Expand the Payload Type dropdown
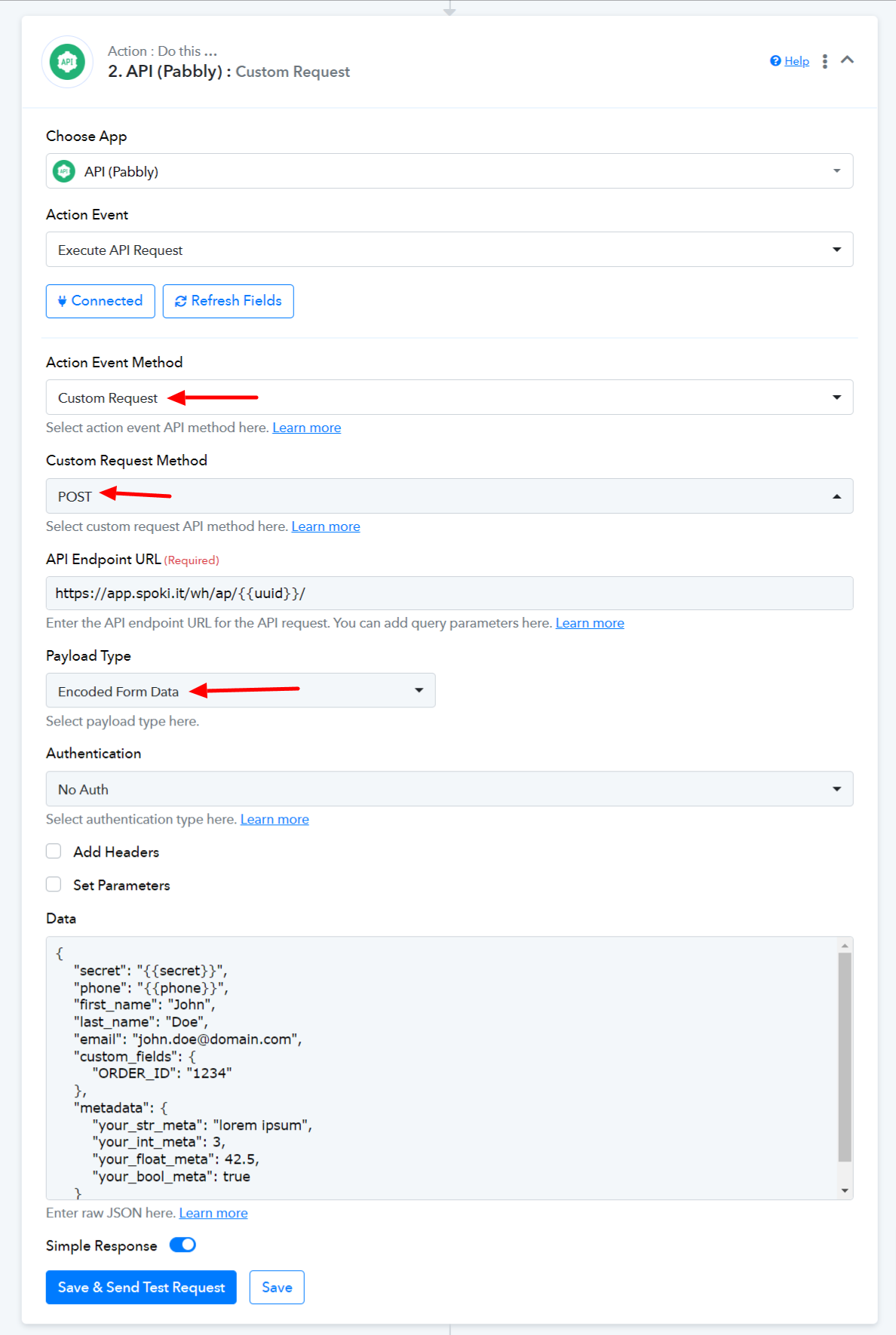Viewport: 896px width, 1335px height. click(x=241, y=690)
